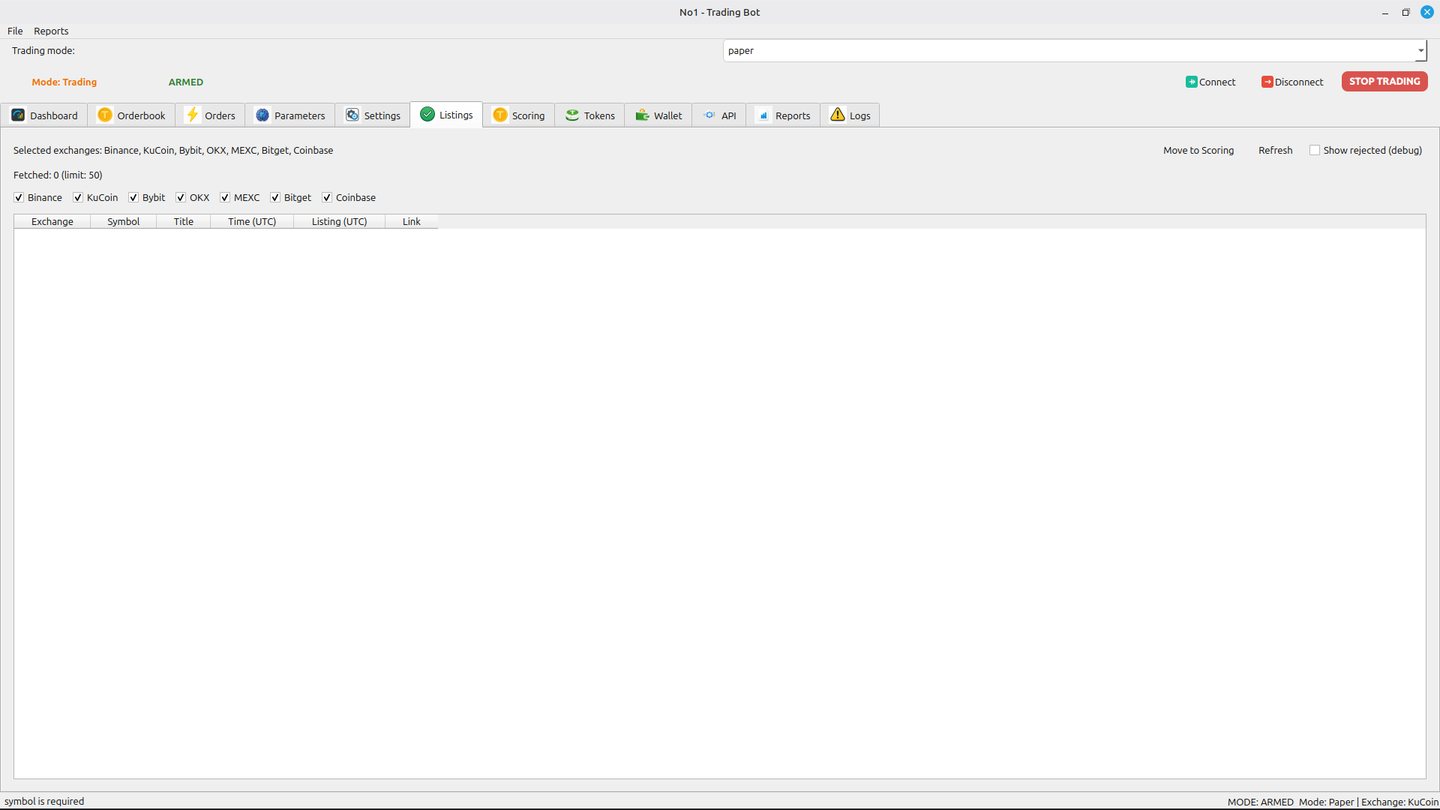The width and height of the screenshot is (1440, 810).
Task: Switch to the Orderbook tab
Action: pos(132,115)
